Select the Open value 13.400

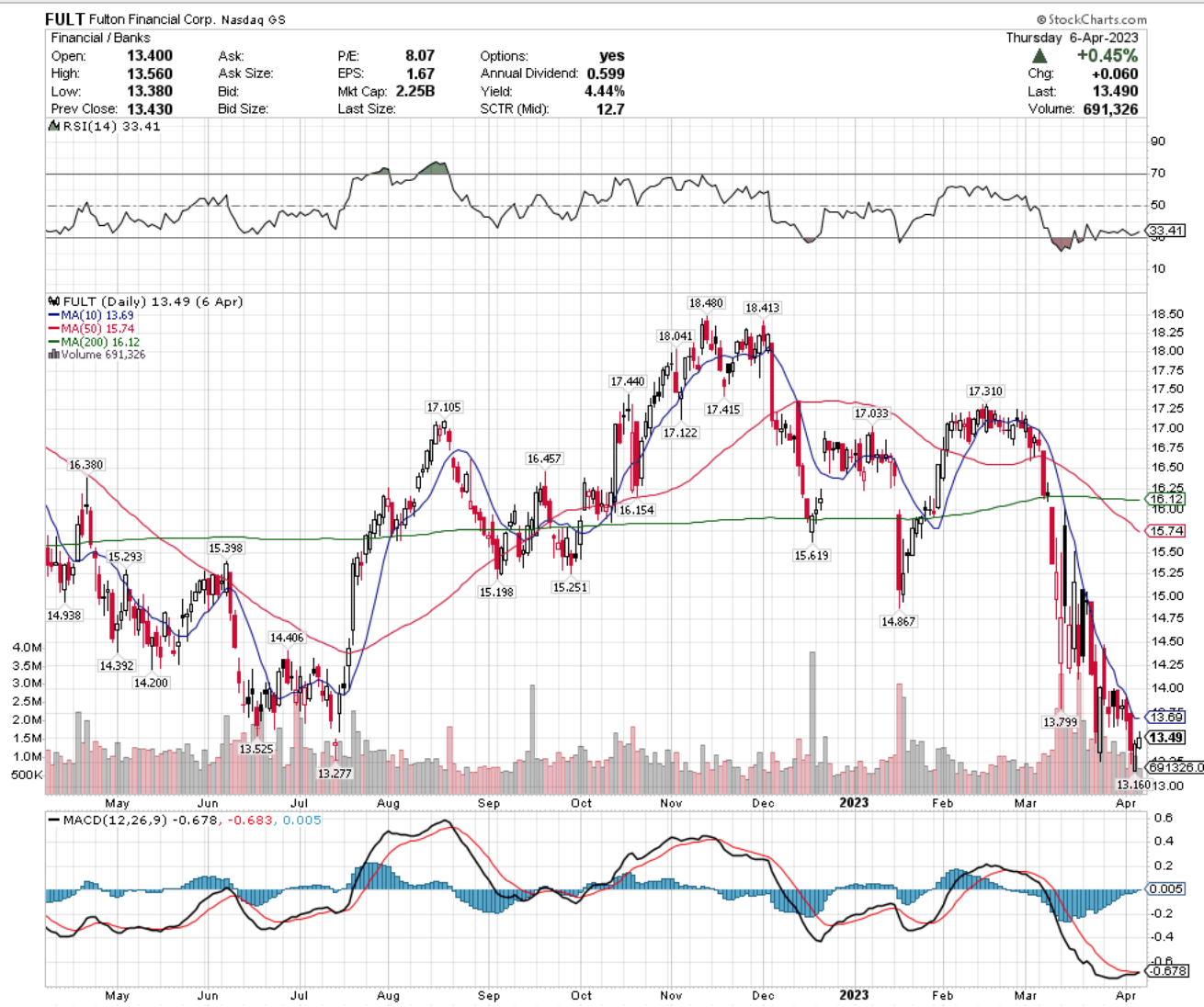coord(150,56)
